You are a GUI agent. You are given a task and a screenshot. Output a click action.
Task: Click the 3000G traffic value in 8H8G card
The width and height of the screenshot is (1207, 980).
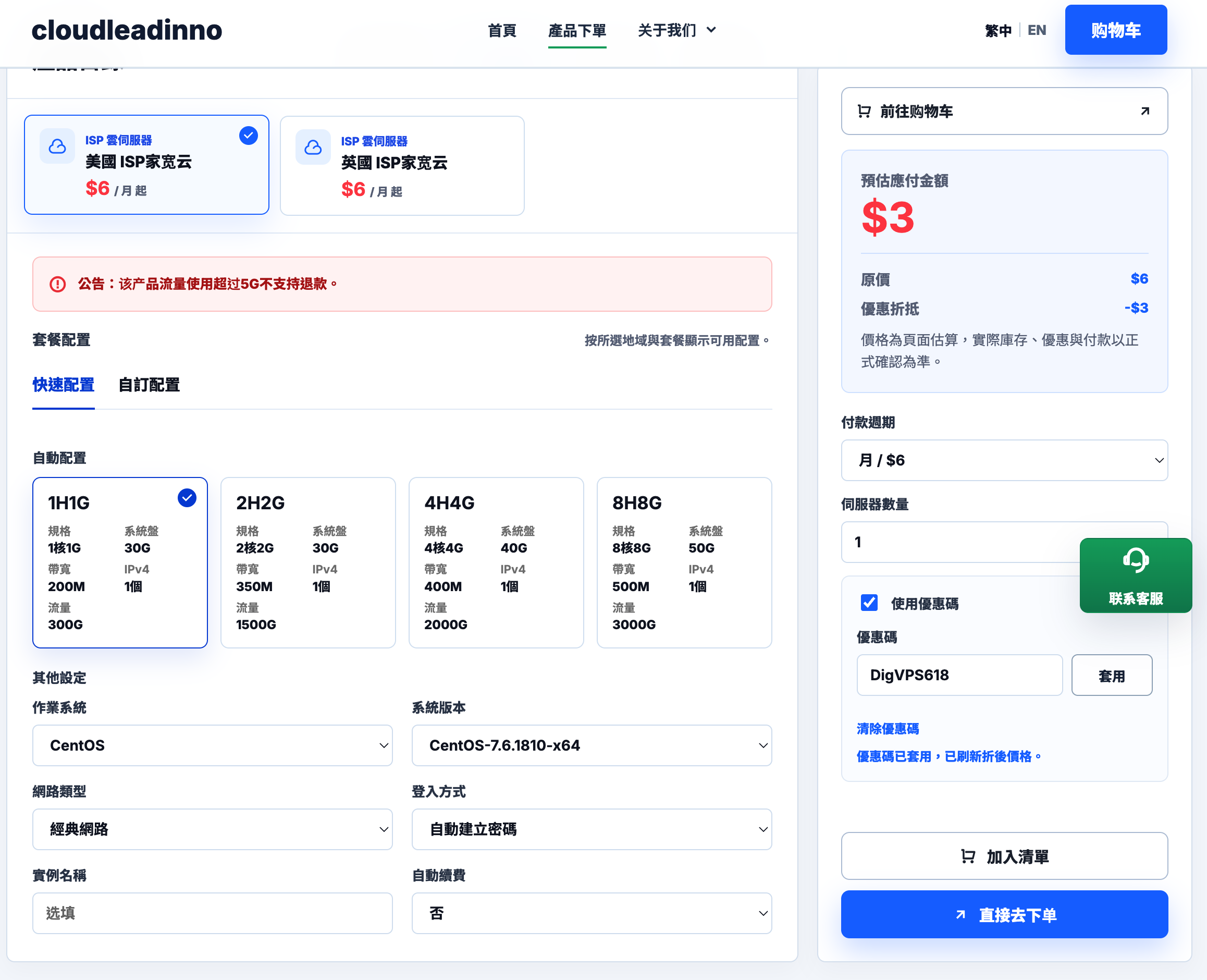coord(634,625)
